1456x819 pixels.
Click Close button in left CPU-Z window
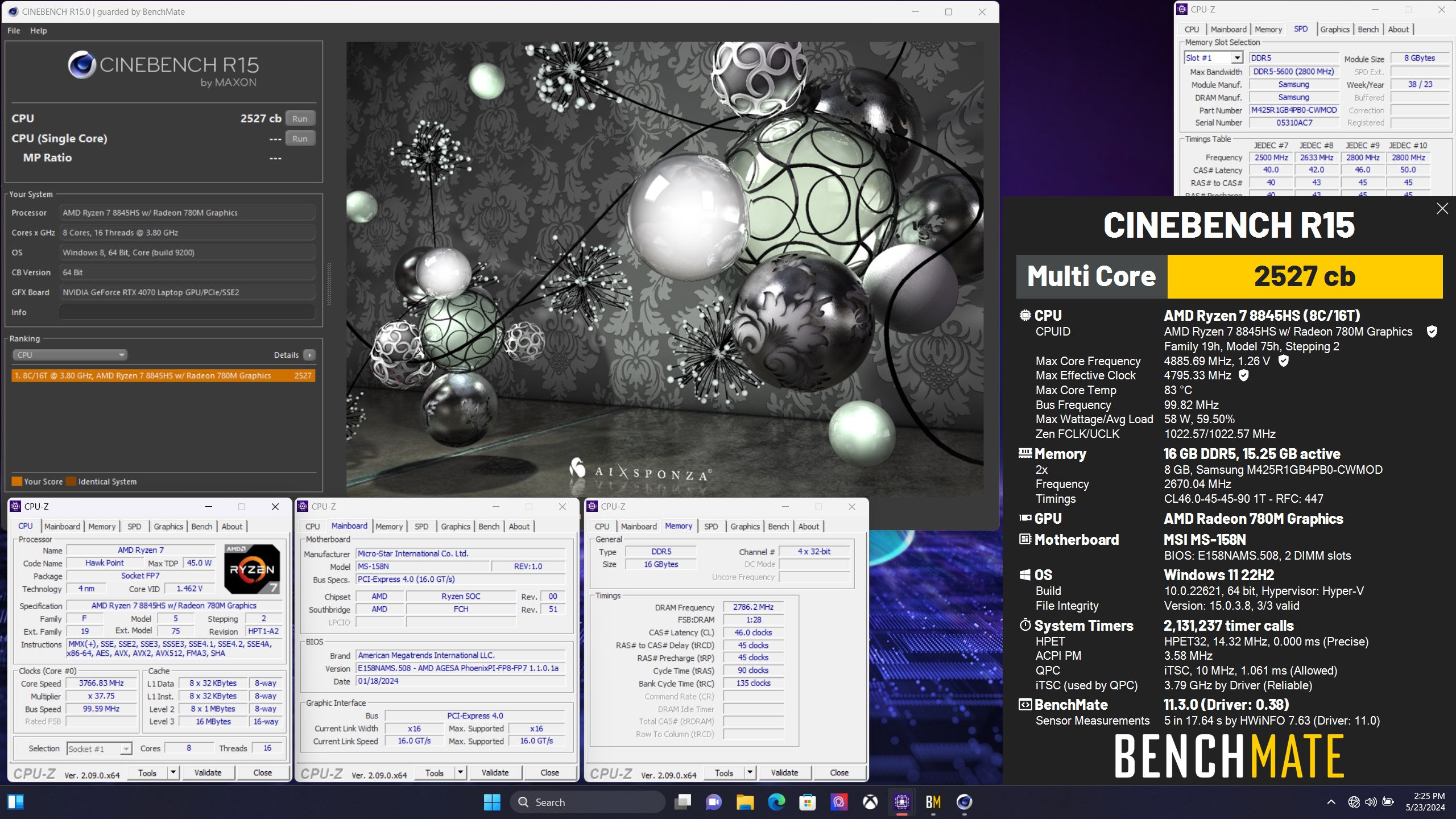click(263, 773)
